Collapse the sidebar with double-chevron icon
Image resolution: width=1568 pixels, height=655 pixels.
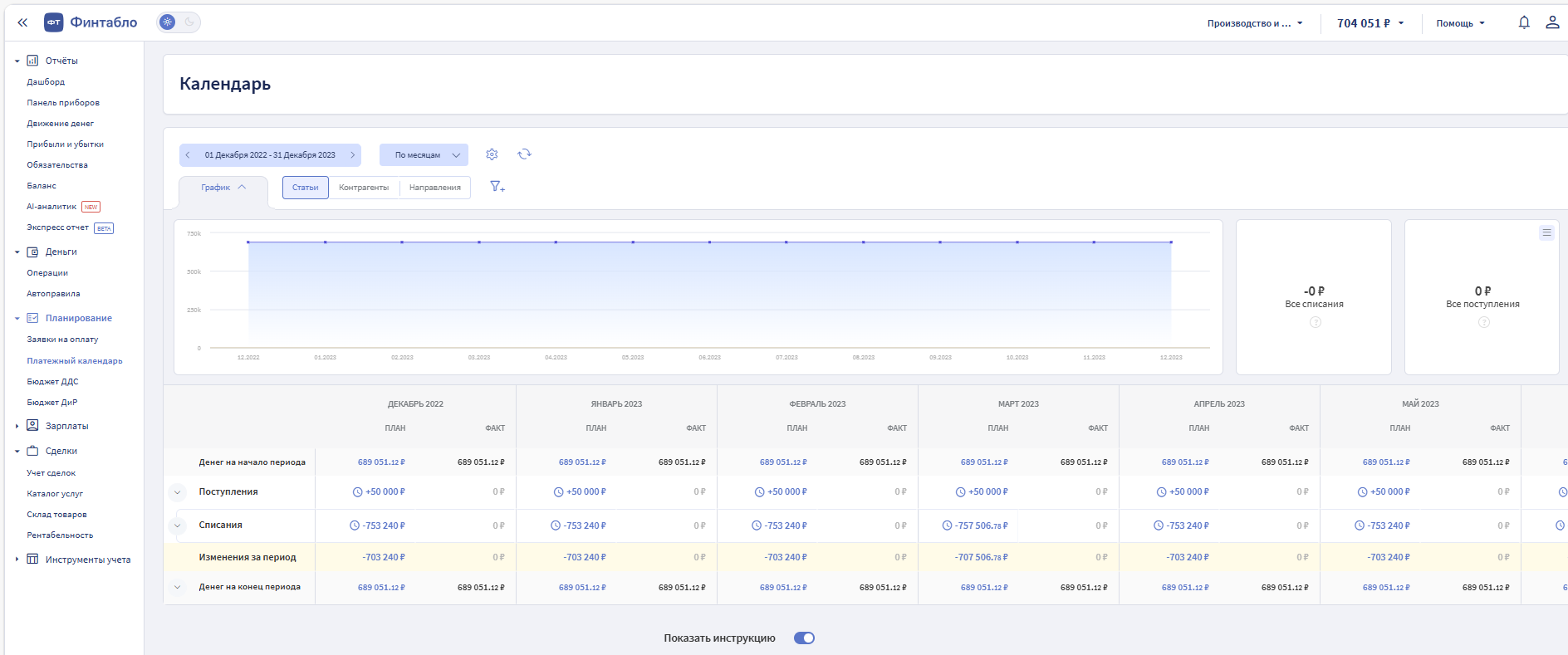22,22
